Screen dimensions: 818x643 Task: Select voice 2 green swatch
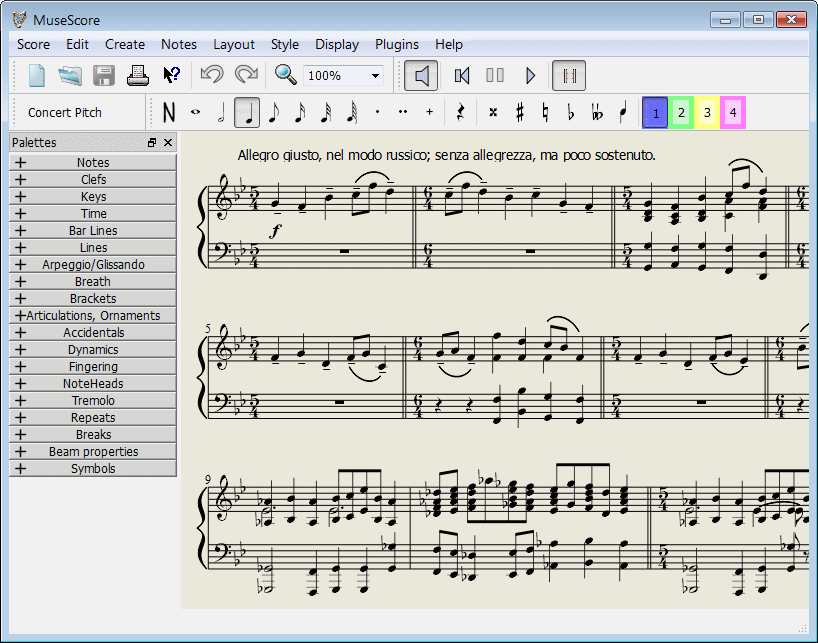pos(681,112)
